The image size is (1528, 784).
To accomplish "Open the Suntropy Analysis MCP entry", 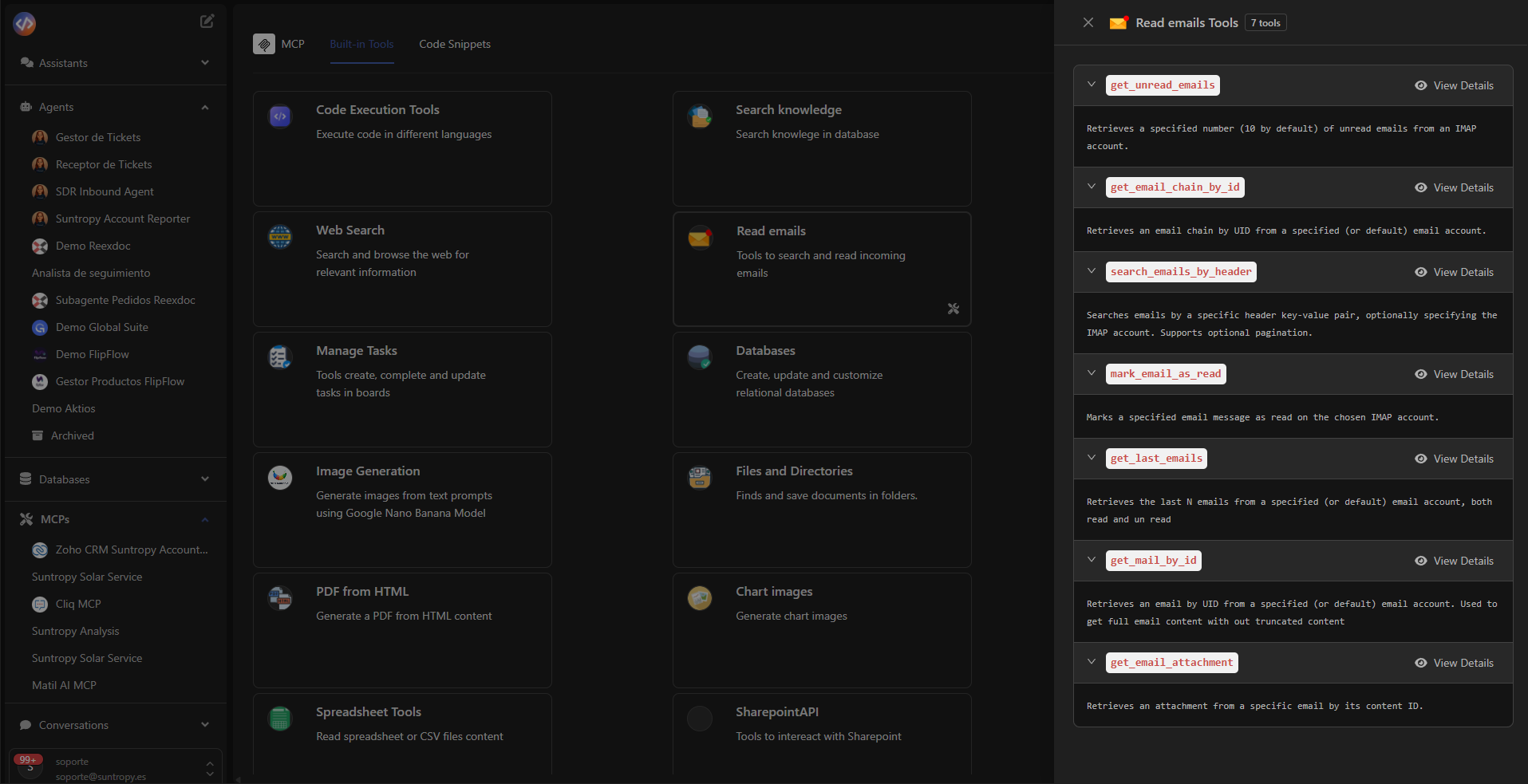I will coord(75,631).
